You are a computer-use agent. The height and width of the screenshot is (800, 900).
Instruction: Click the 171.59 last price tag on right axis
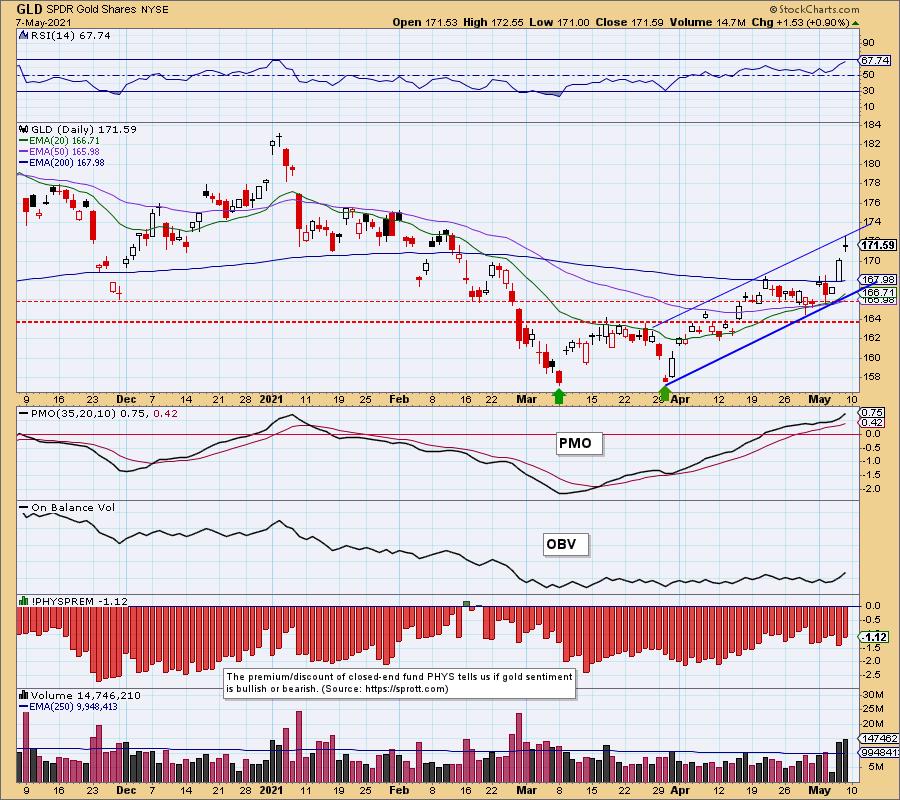click(x=878, y=245)
